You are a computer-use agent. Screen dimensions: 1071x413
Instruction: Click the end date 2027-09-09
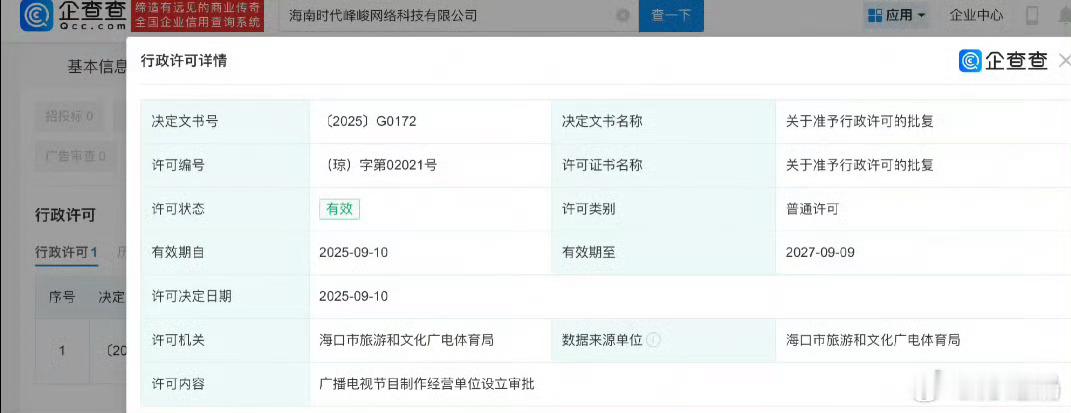[x=820, y=253]
